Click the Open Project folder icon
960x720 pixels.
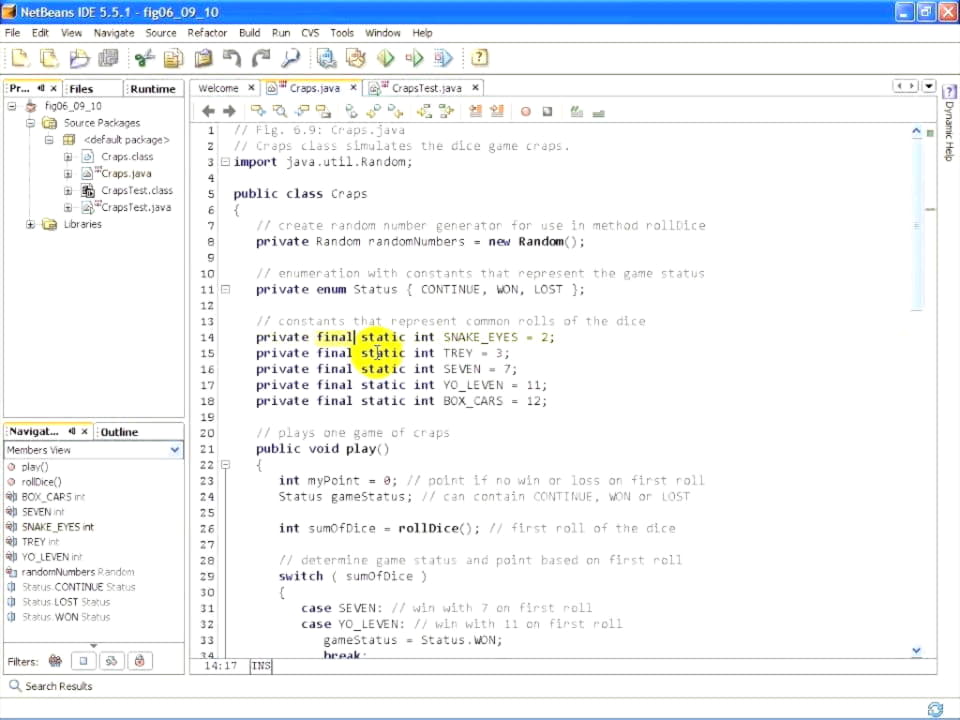tap(79, 58)
